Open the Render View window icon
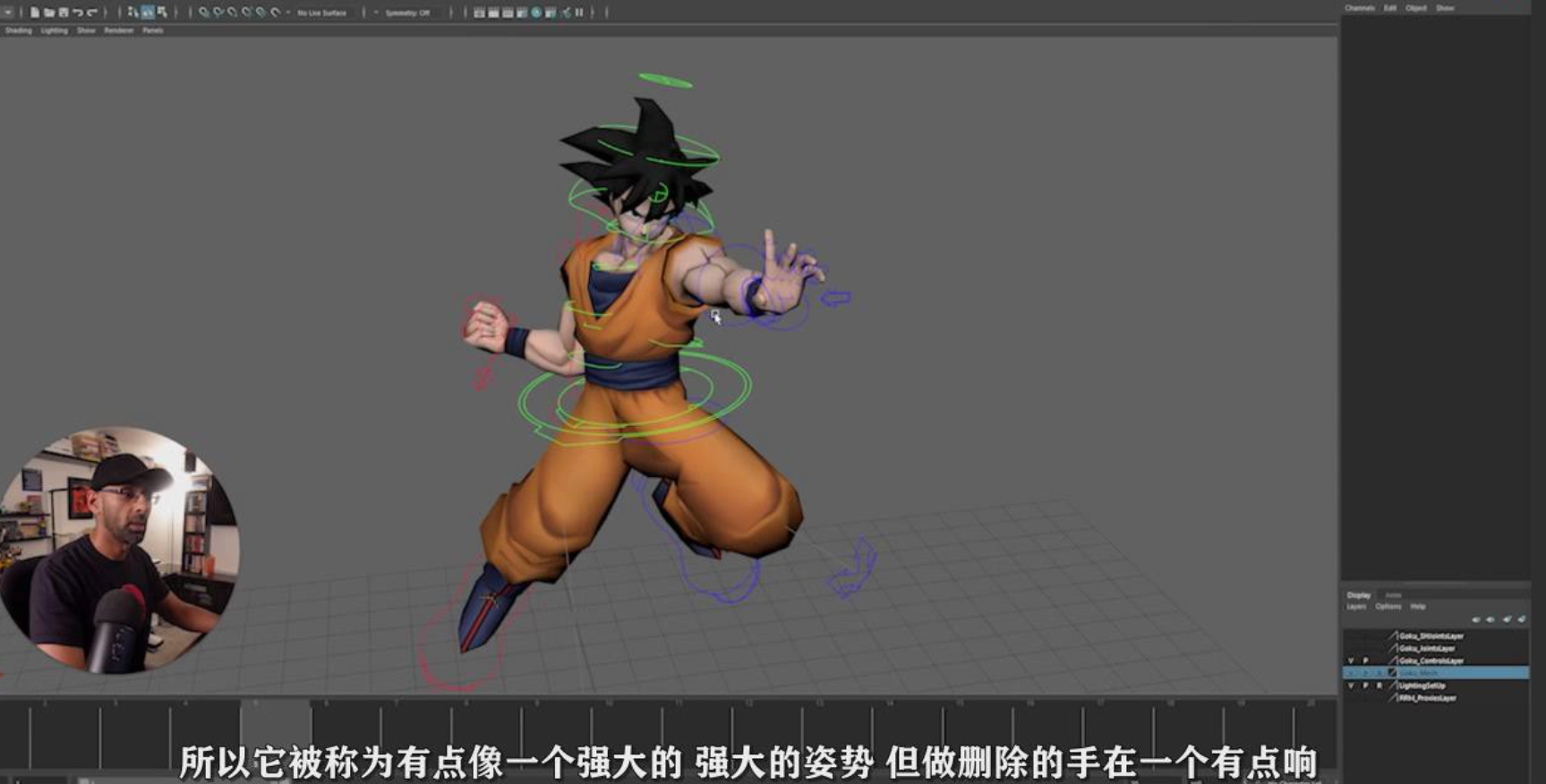This screenshot has width=1546, height=784. [479, 13]
